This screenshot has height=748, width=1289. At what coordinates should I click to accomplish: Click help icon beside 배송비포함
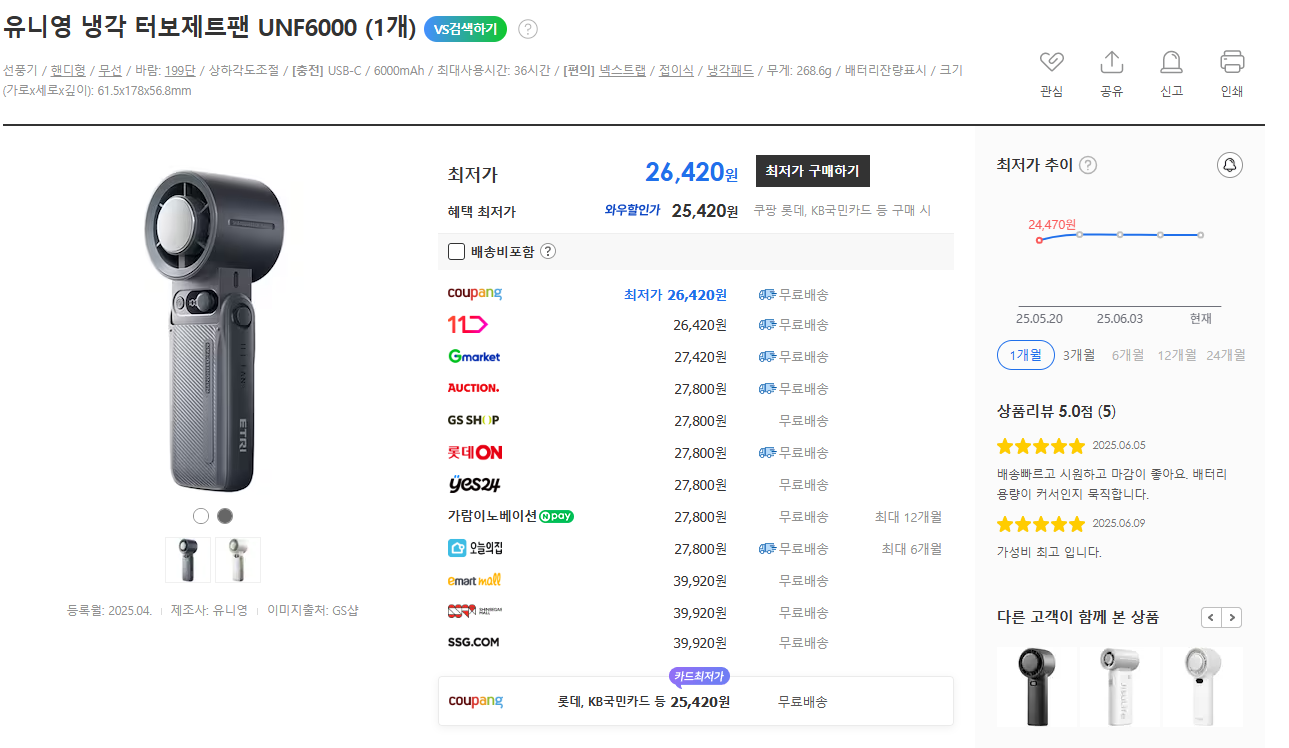[548, 251]
